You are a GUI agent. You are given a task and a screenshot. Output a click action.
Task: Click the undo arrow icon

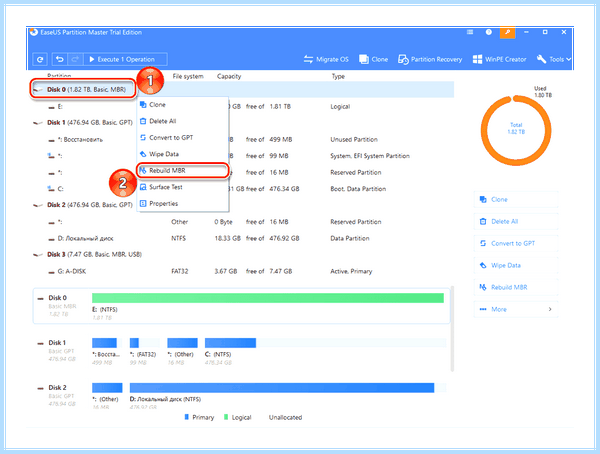click(60, 59)
